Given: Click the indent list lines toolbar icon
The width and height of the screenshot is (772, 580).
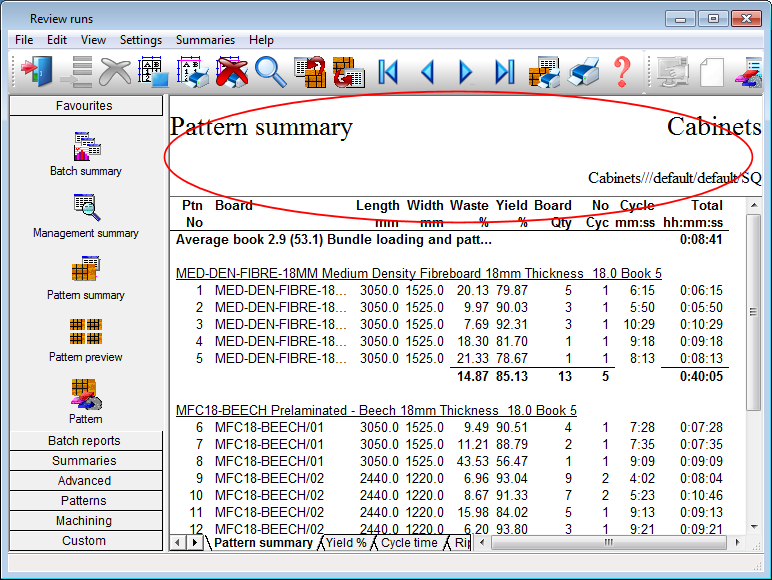Looking at the screenshot, I should pyautogui.click(x=76, y=72).
